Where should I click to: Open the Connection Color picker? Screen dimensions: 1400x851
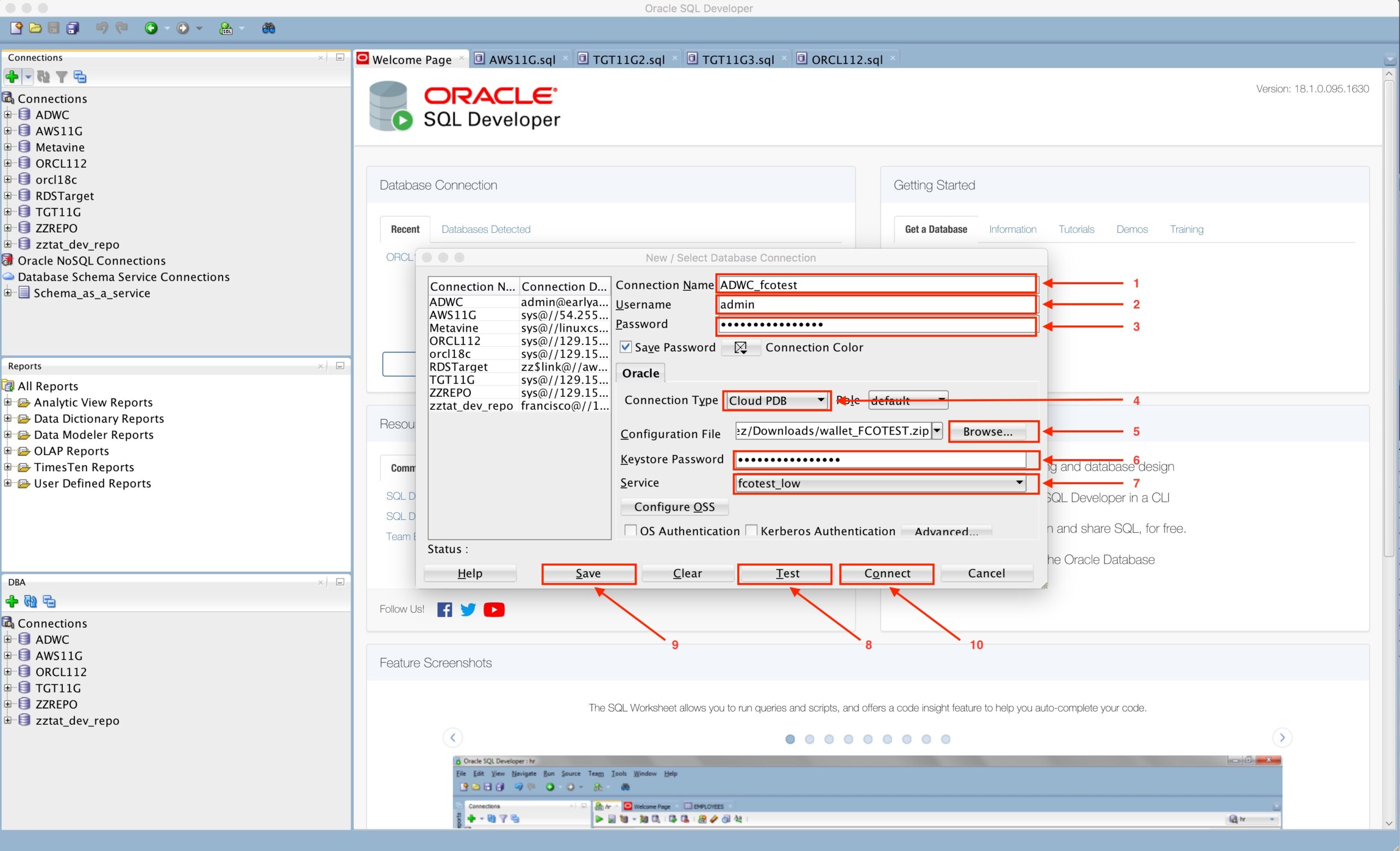pyautogui.click(x=740, y=348)
